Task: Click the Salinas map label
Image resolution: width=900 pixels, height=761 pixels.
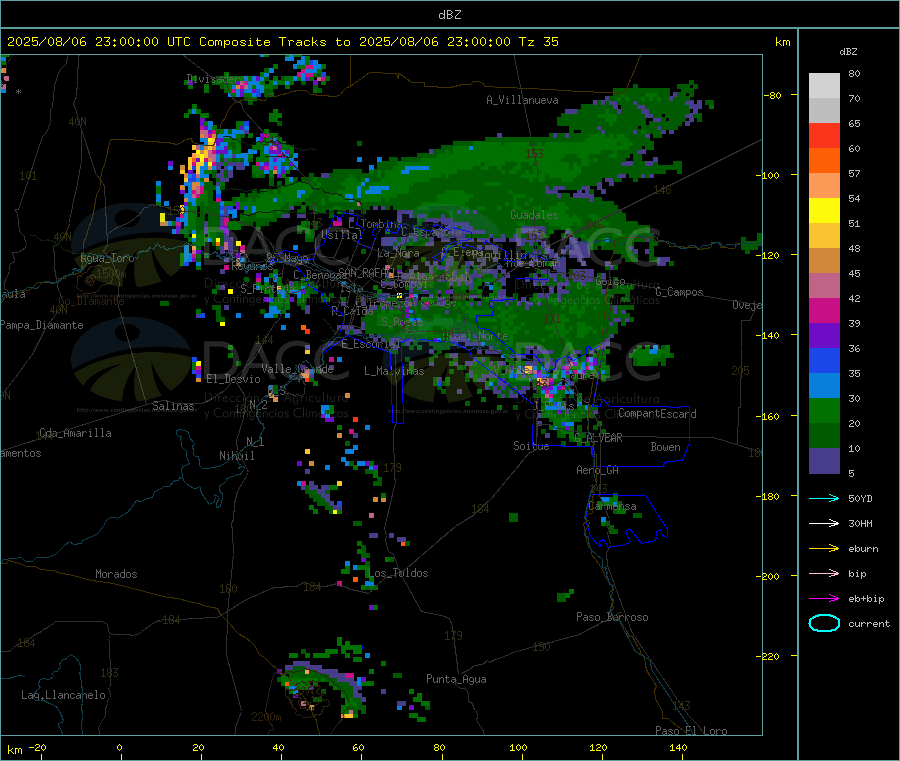Action: coord(173,406)
